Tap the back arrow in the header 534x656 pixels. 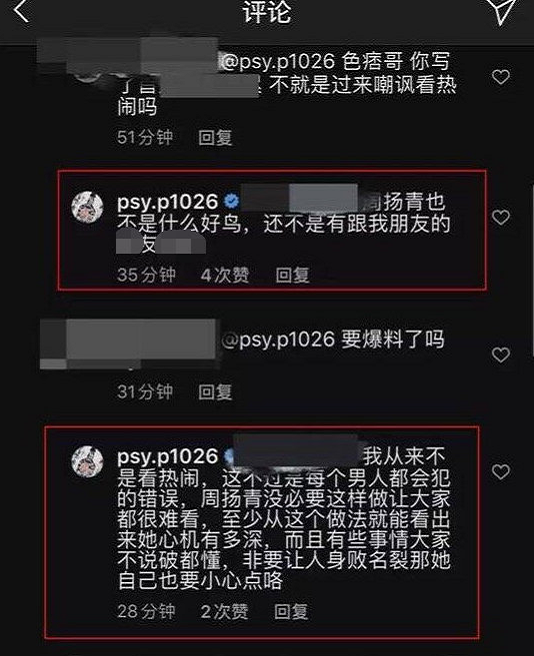tap(22, 10)
